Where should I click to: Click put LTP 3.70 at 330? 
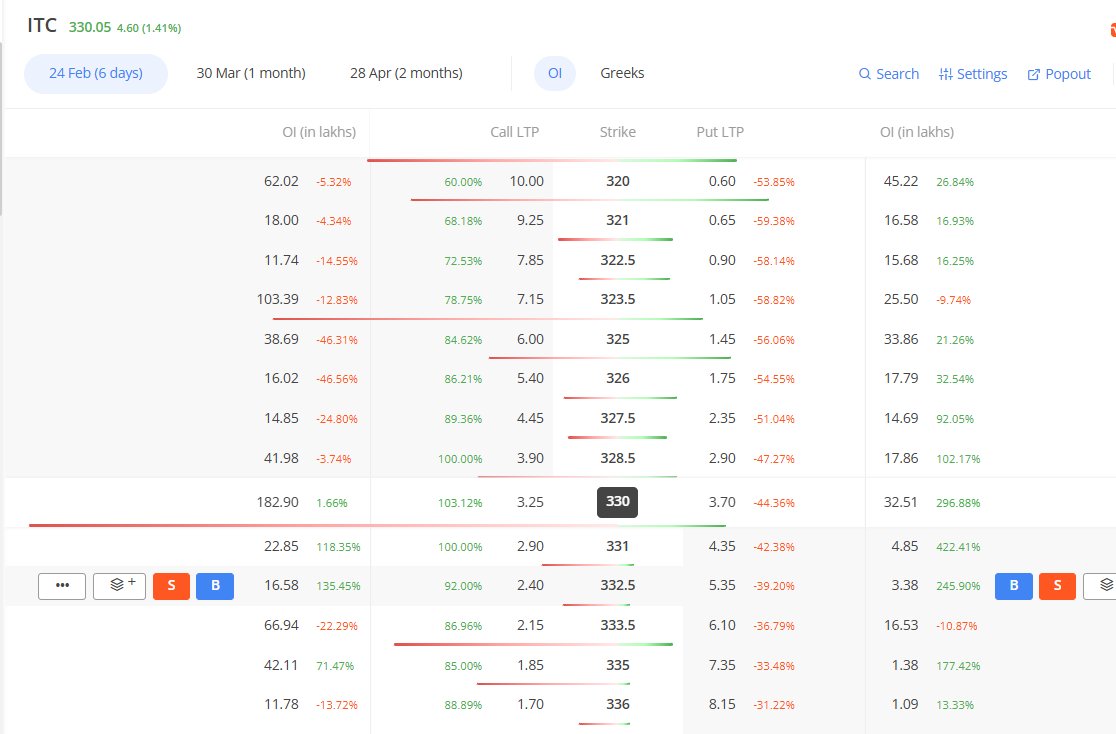coord(722,503)
